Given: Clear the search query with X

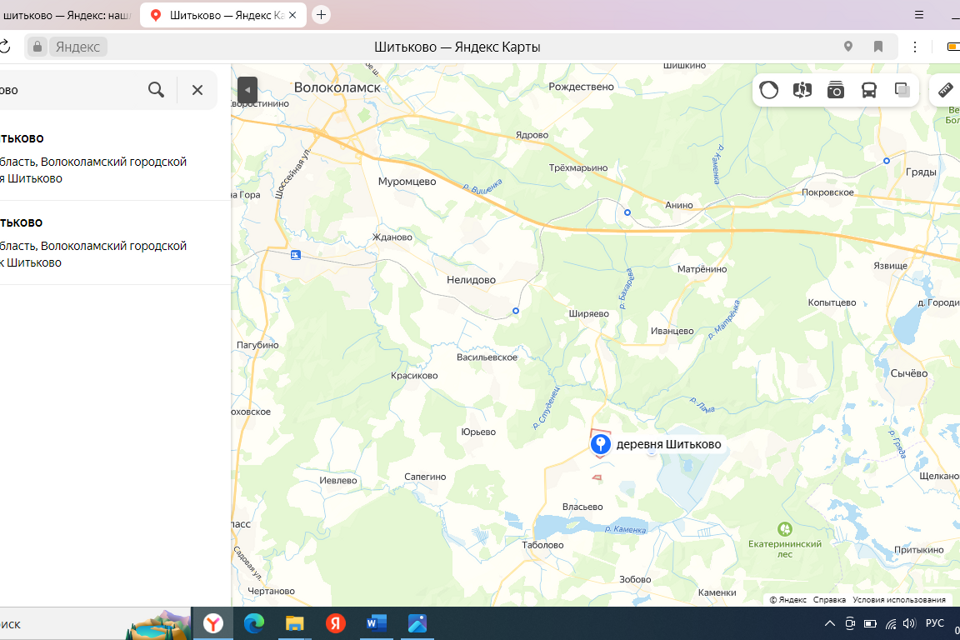Looking at the screenshot, I should [x=197, y=90].
